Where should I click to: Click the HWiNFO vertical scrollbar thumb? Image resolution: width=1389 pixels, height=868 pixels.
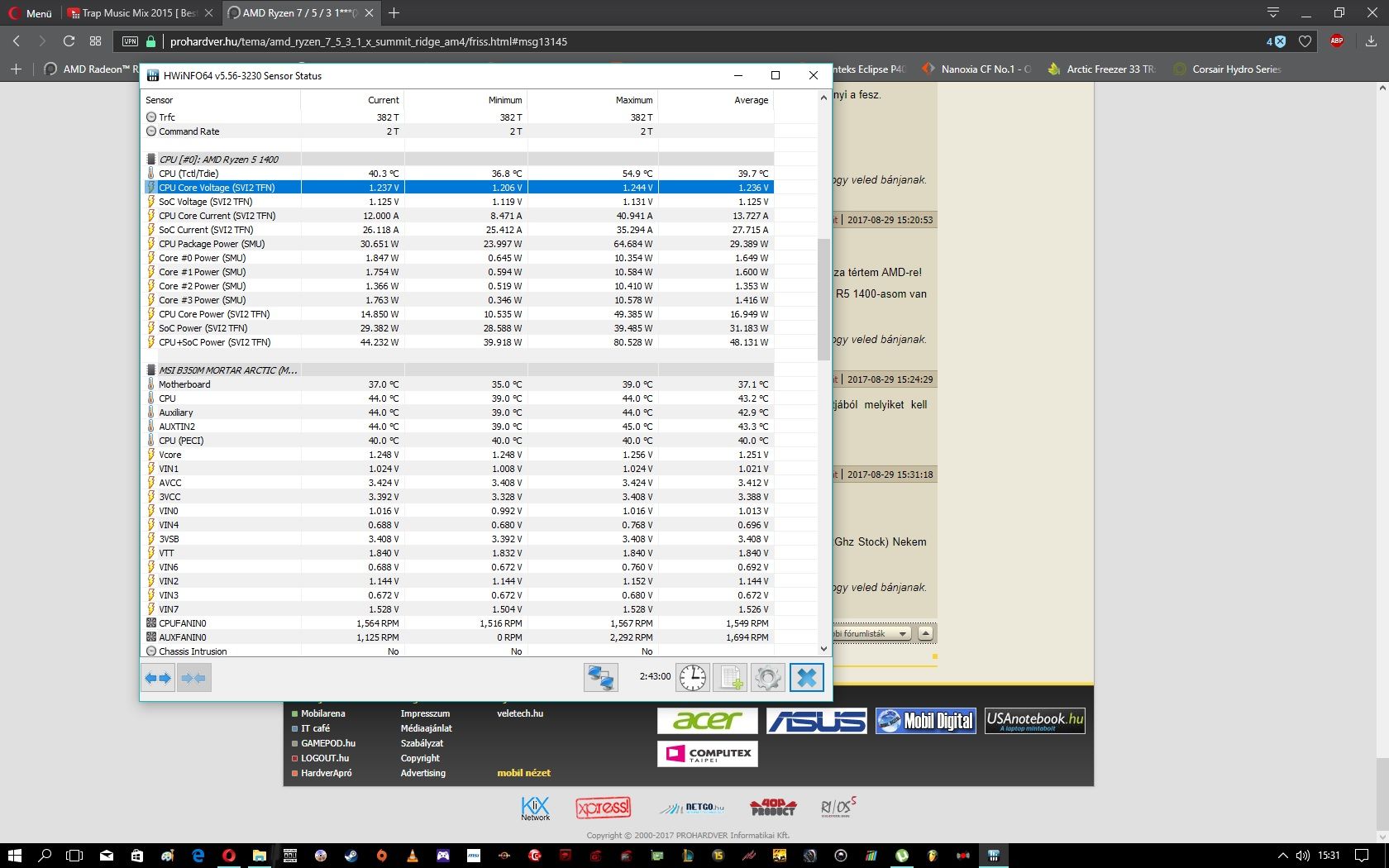click(823, 300)
